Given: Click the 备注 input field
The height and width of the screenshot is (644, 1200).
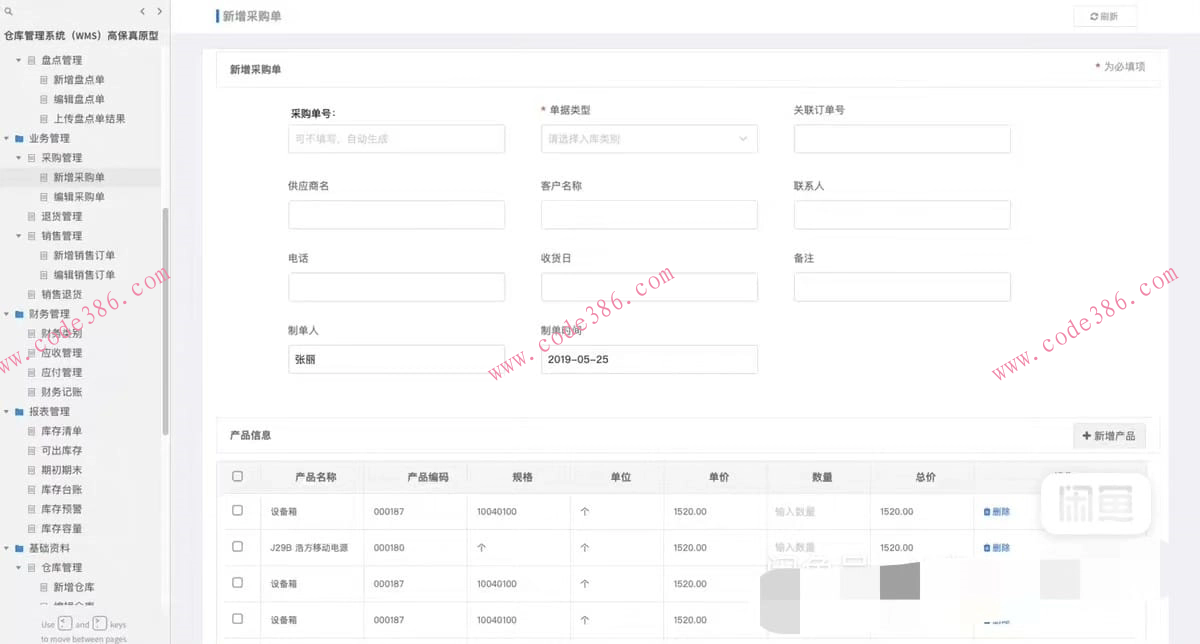Looking at the screenshot, I should click(902, 287).
